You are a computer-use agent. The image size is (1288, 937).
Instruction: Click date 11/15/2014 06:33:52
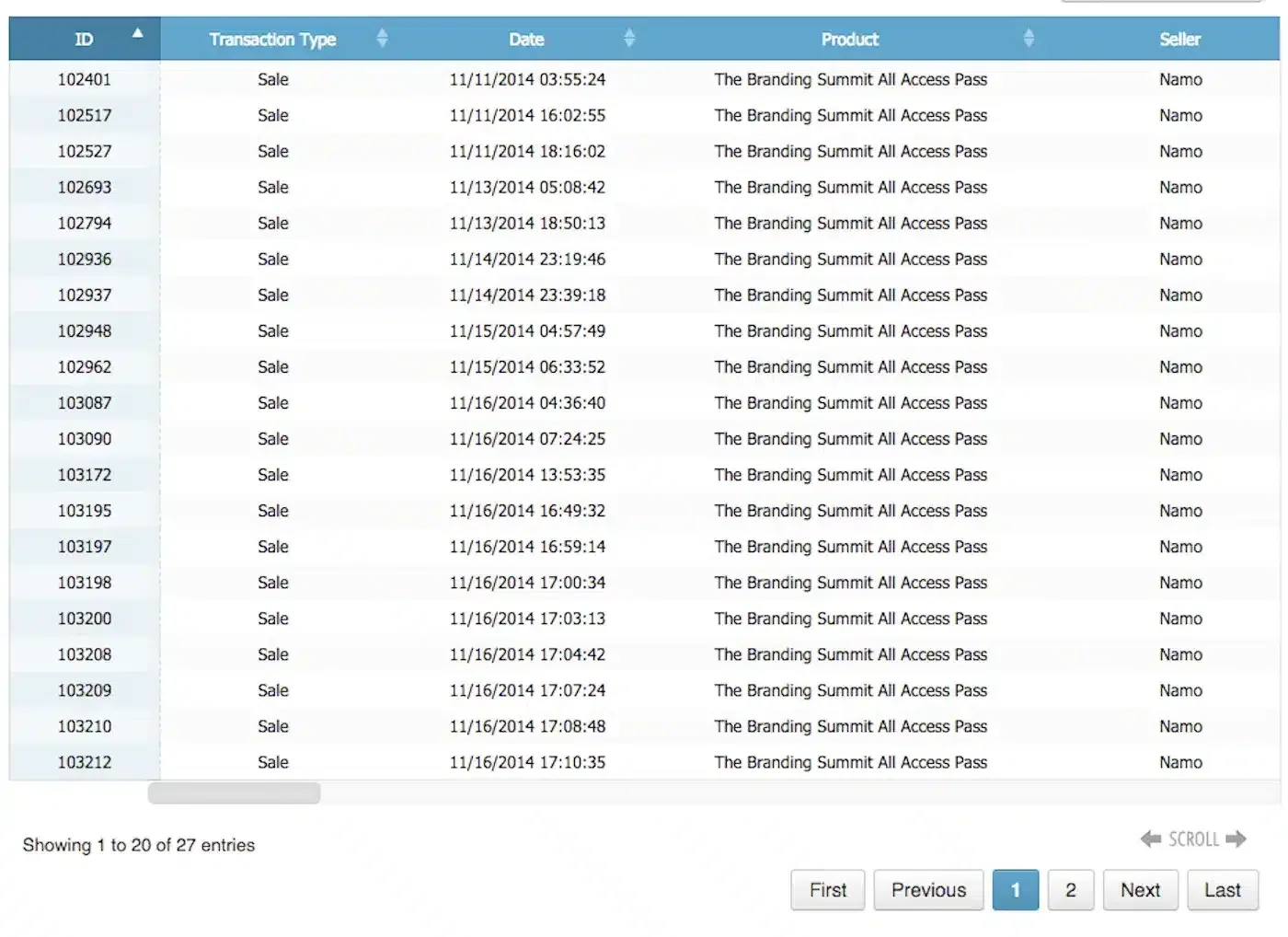tap(527, 366)
